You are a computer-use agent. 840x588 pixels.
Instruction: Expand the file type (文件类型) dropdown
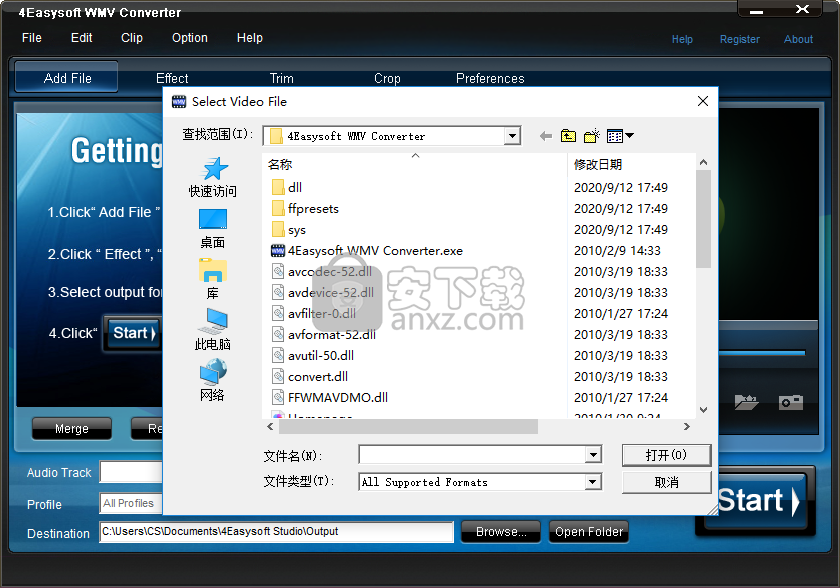coord(592,482)
